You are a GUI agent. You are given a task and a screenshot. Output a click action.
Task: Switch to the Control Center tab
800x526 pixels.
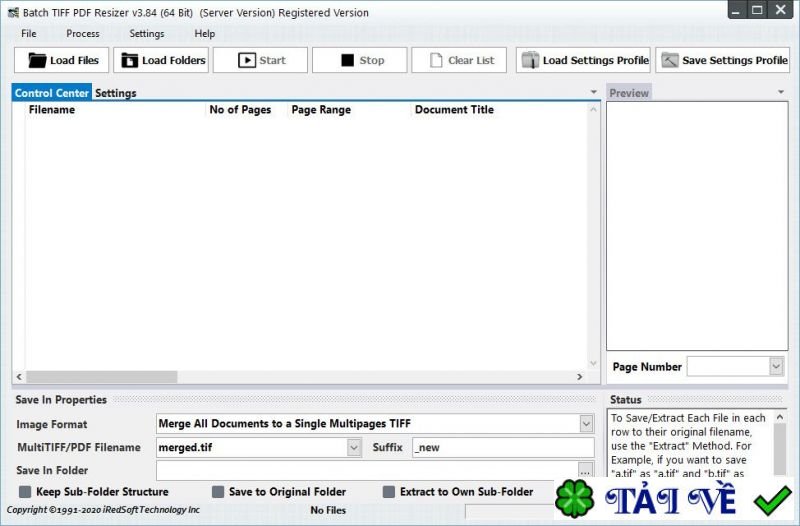pyautogui.click(x=52, y=93)
